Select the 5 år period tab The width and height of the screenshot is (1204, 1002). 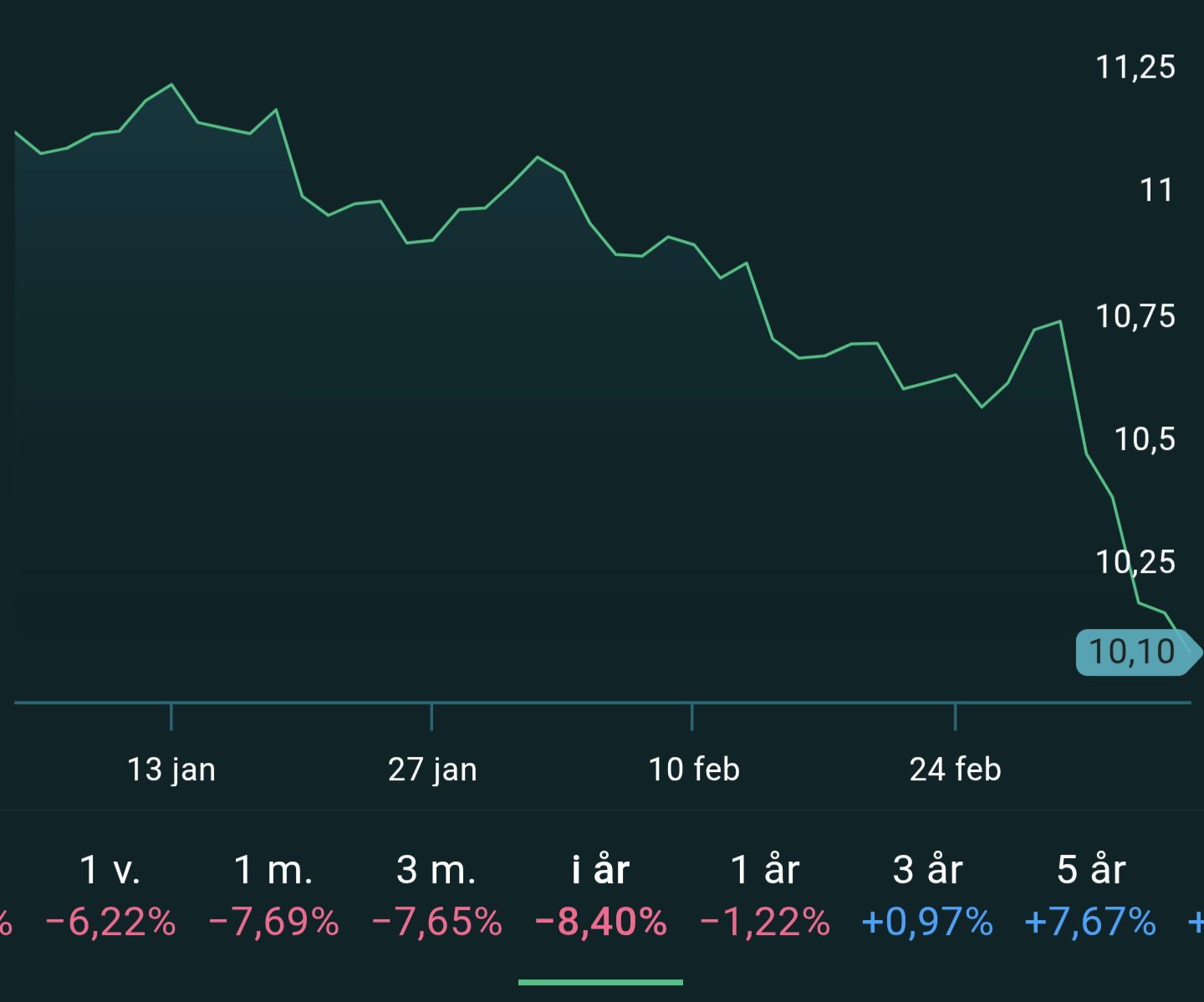pos(1091,870)
